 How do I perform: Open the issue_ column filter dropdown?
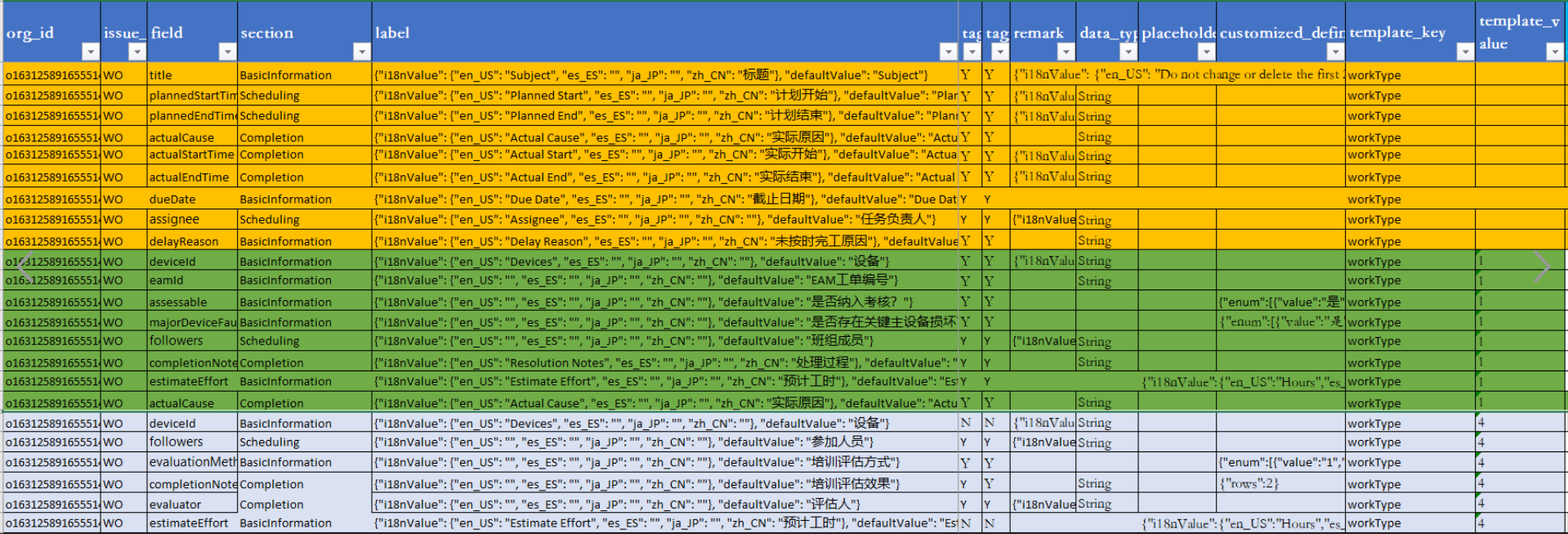(x=136, y=52)
